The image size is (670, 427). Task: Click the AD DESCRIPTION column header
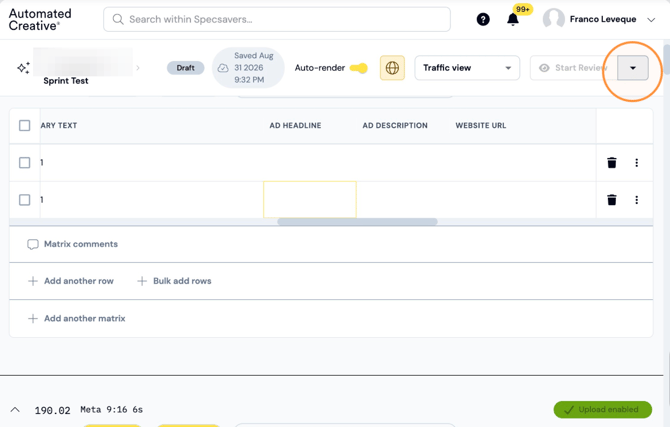395,125
